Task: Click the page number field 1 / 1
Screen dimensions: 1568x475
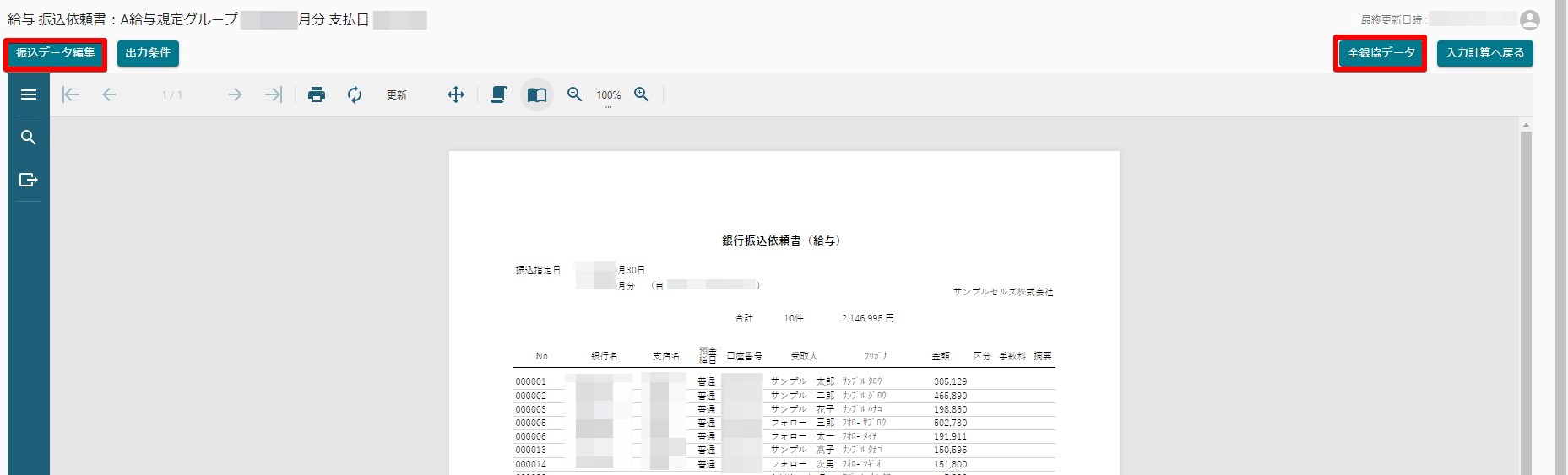Action: pyautogui.click(x=172, y=95)
